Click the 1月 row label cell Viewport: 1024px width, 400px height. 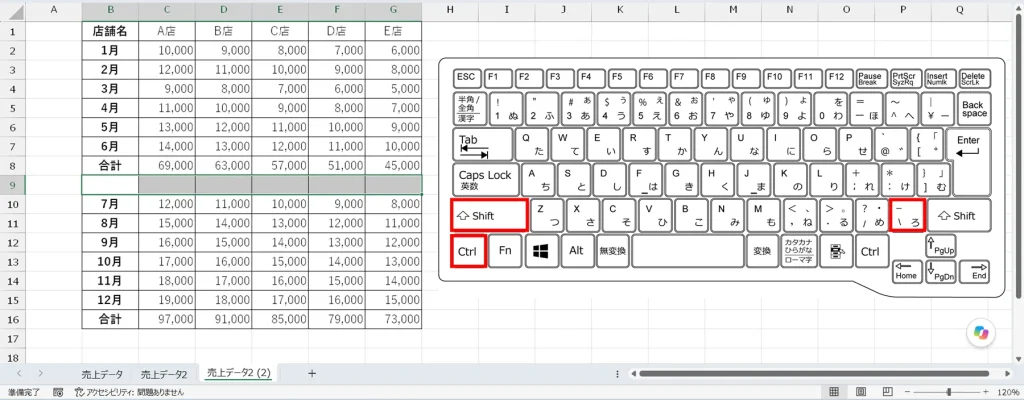click(x=110, y=50)
